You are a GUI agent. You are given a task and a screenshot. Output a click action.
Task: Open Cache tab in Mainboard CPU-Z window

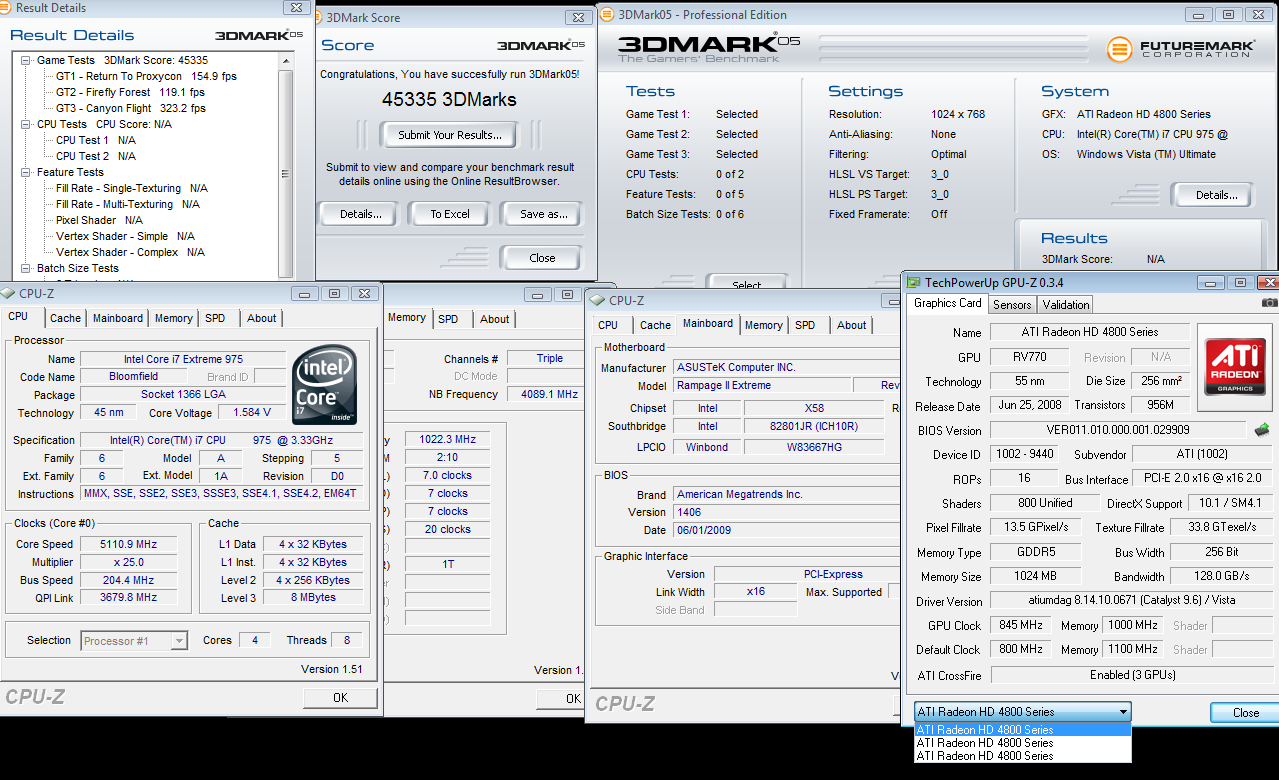656,325
